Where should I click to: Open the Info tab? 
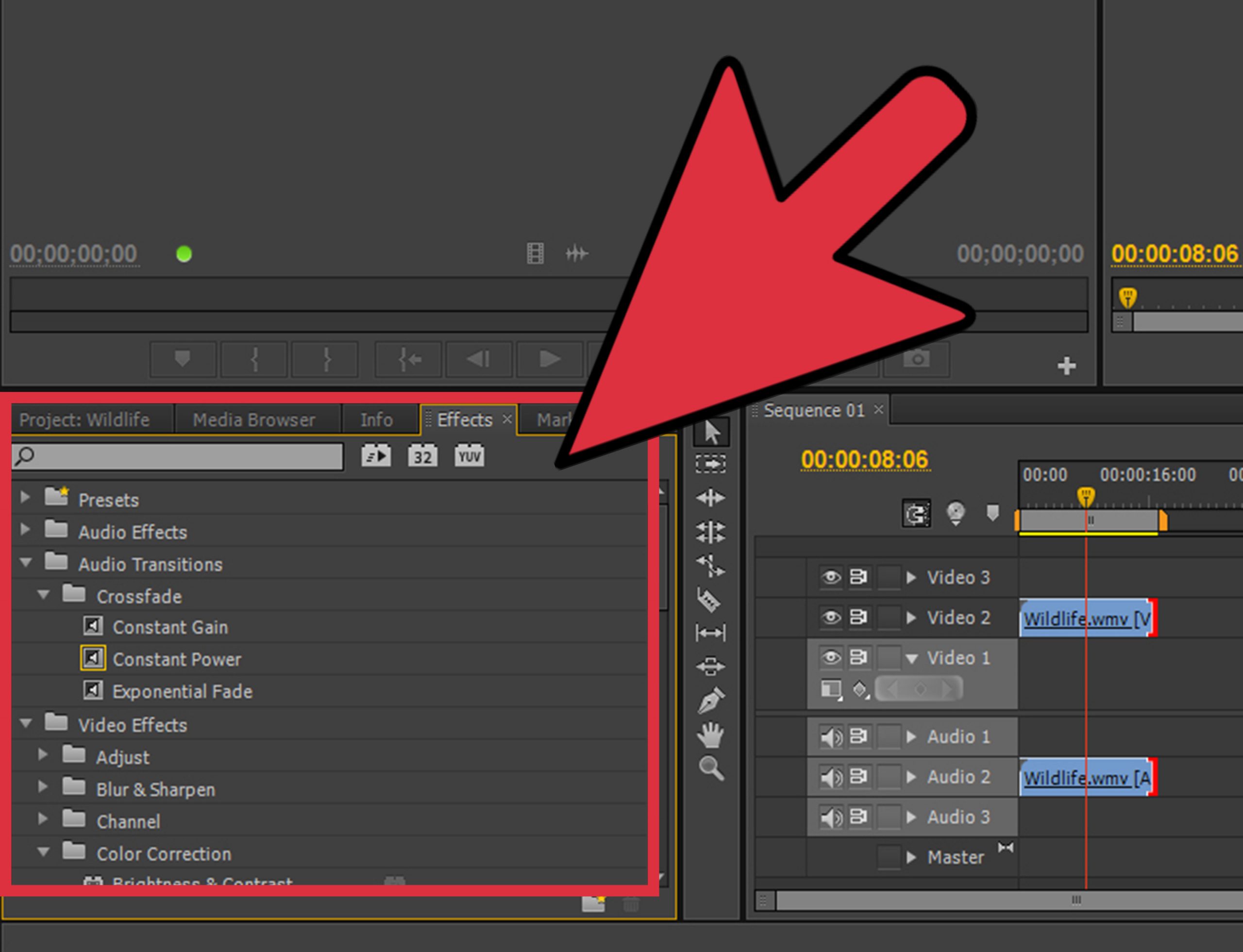[x=376, y=420]
